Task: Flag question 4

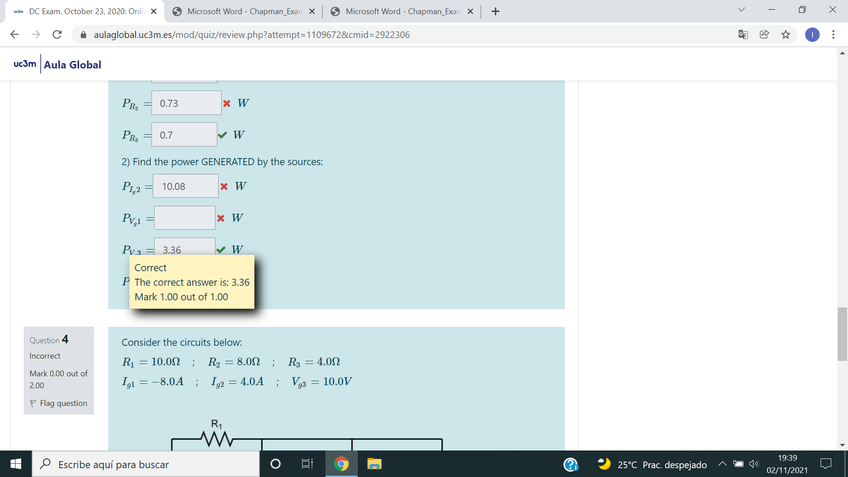Action: click(x=61, y=403)
